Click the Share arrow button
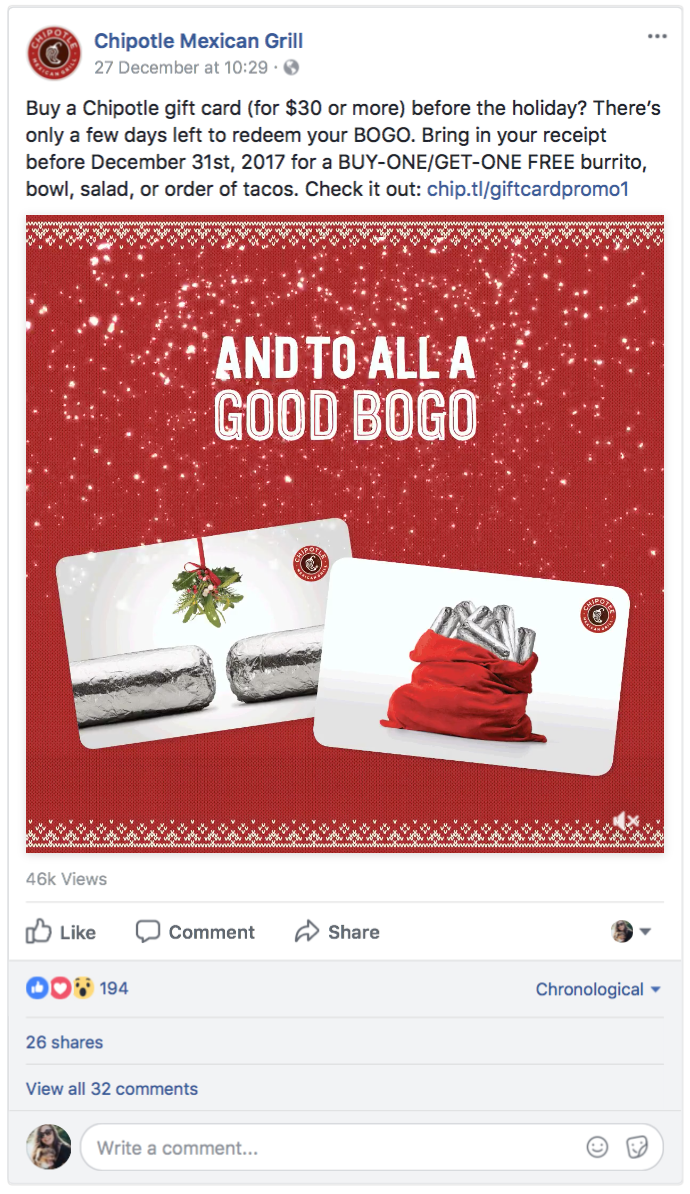Viewport: 690px width, 1194px height. point(337,931)
